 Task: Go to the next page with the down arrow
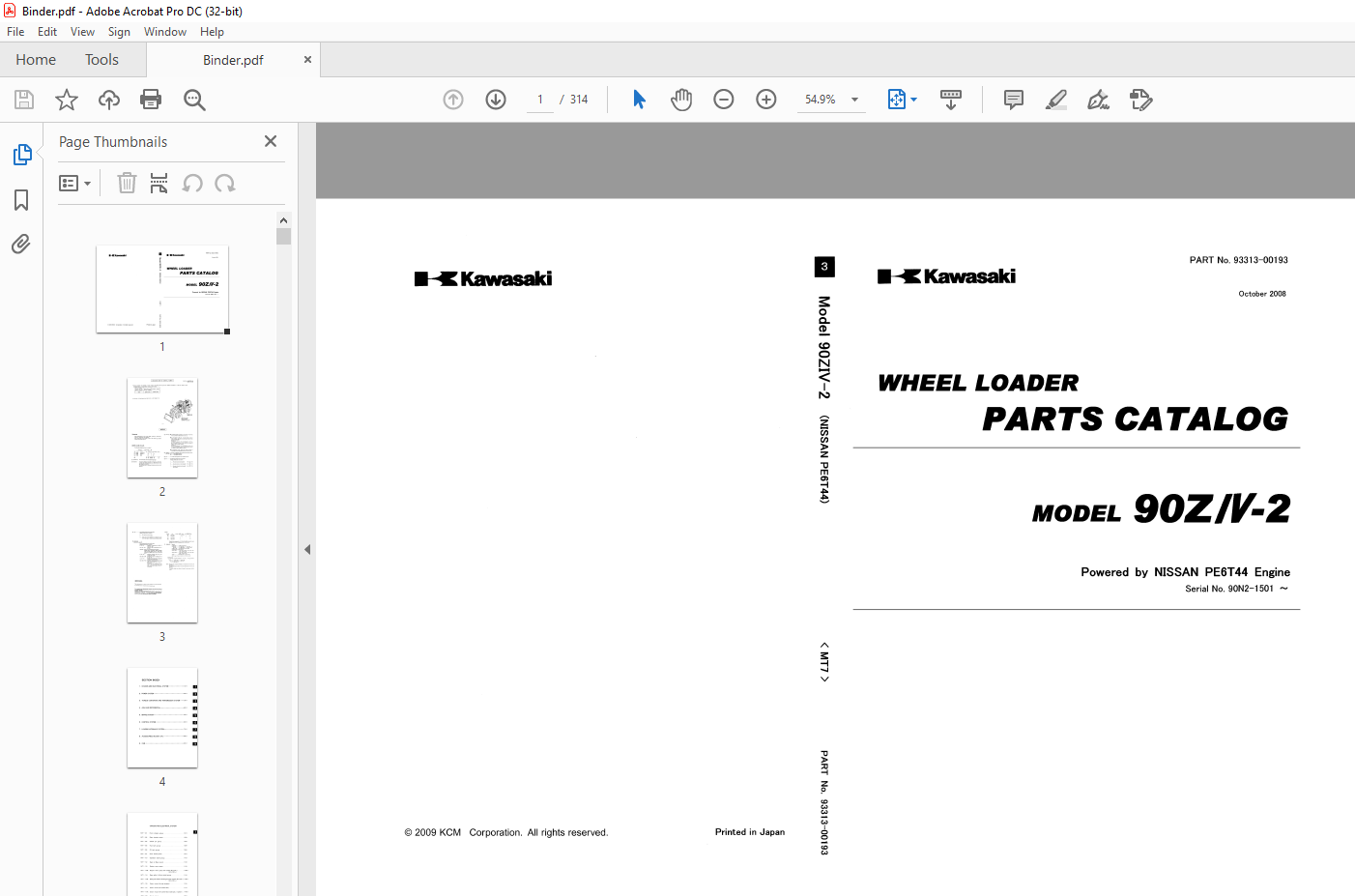[496, 100]
